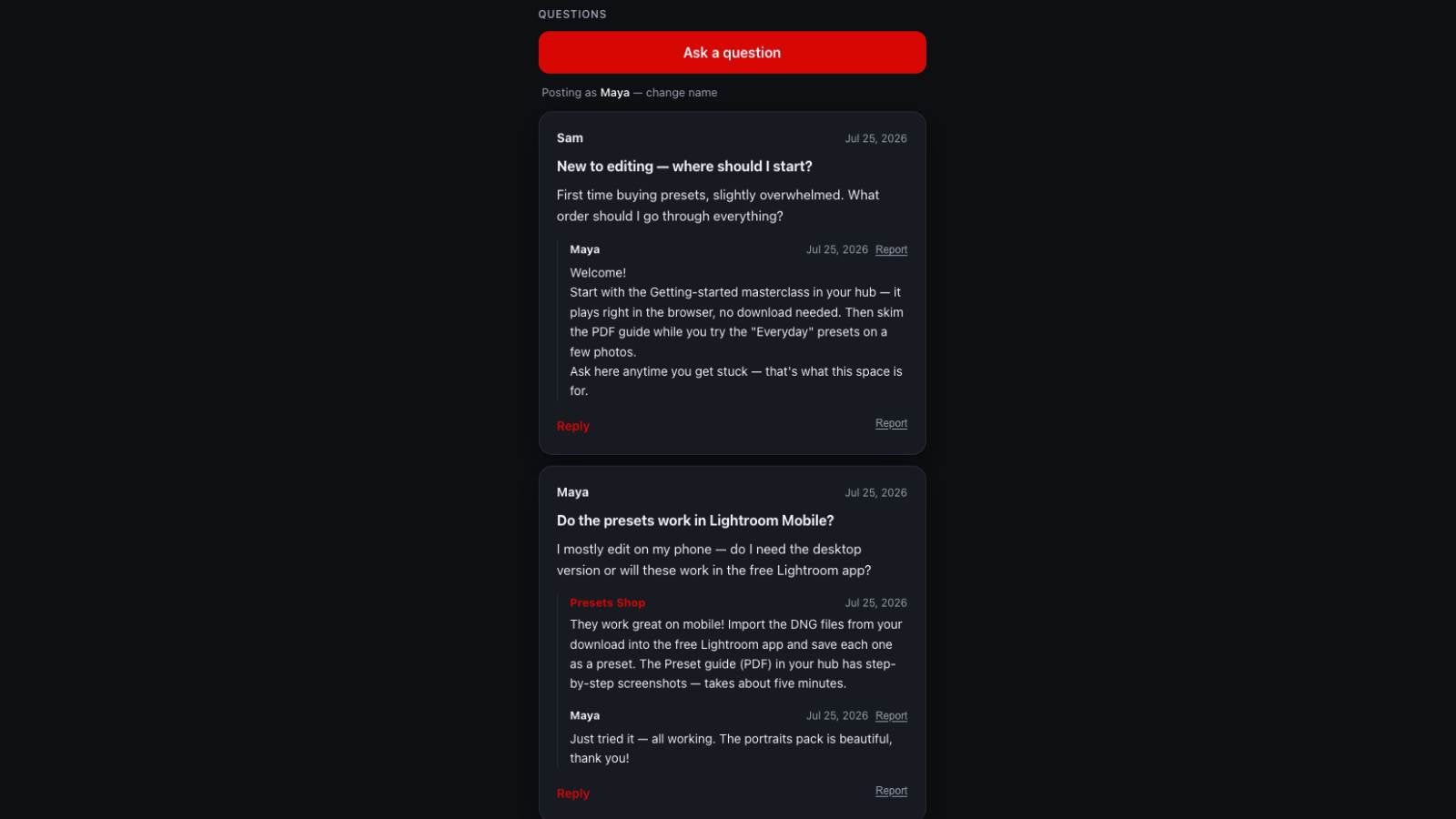Reply to Sam's New to editing question
This screenshot has width=1456, height=819.
[x=573, y=426]
